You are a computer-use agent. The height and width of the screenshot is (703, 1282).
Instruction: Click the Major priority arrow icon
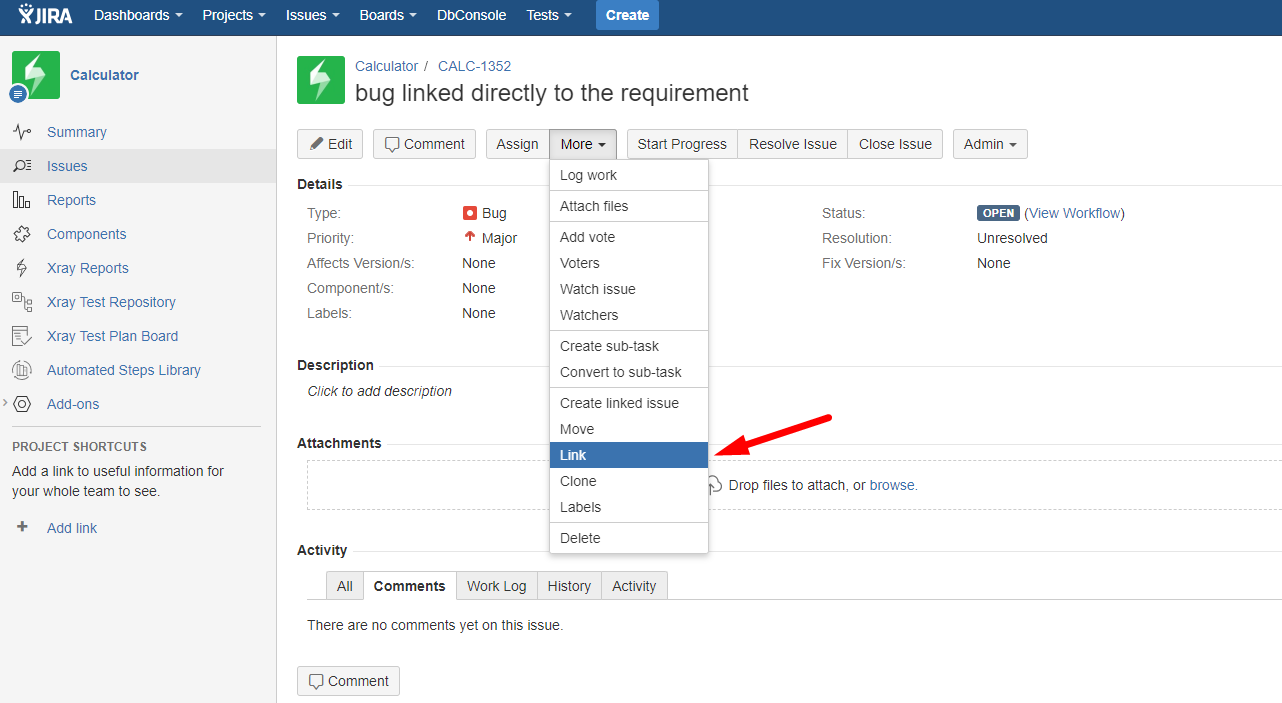(x=470, y=237)
